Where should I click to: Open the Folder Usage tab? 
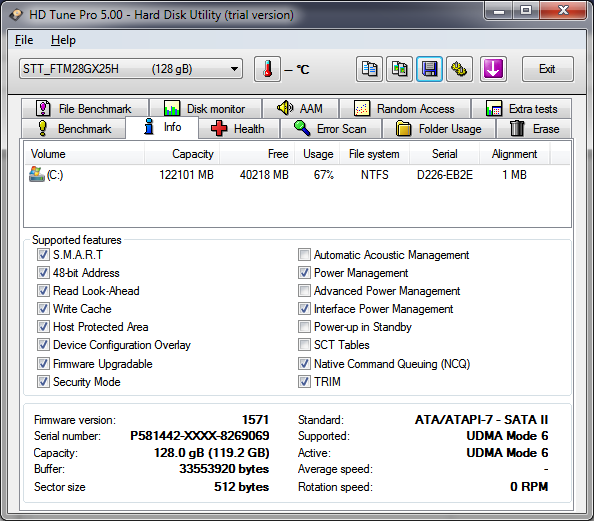pyautogui.click(x=439, y=129)
